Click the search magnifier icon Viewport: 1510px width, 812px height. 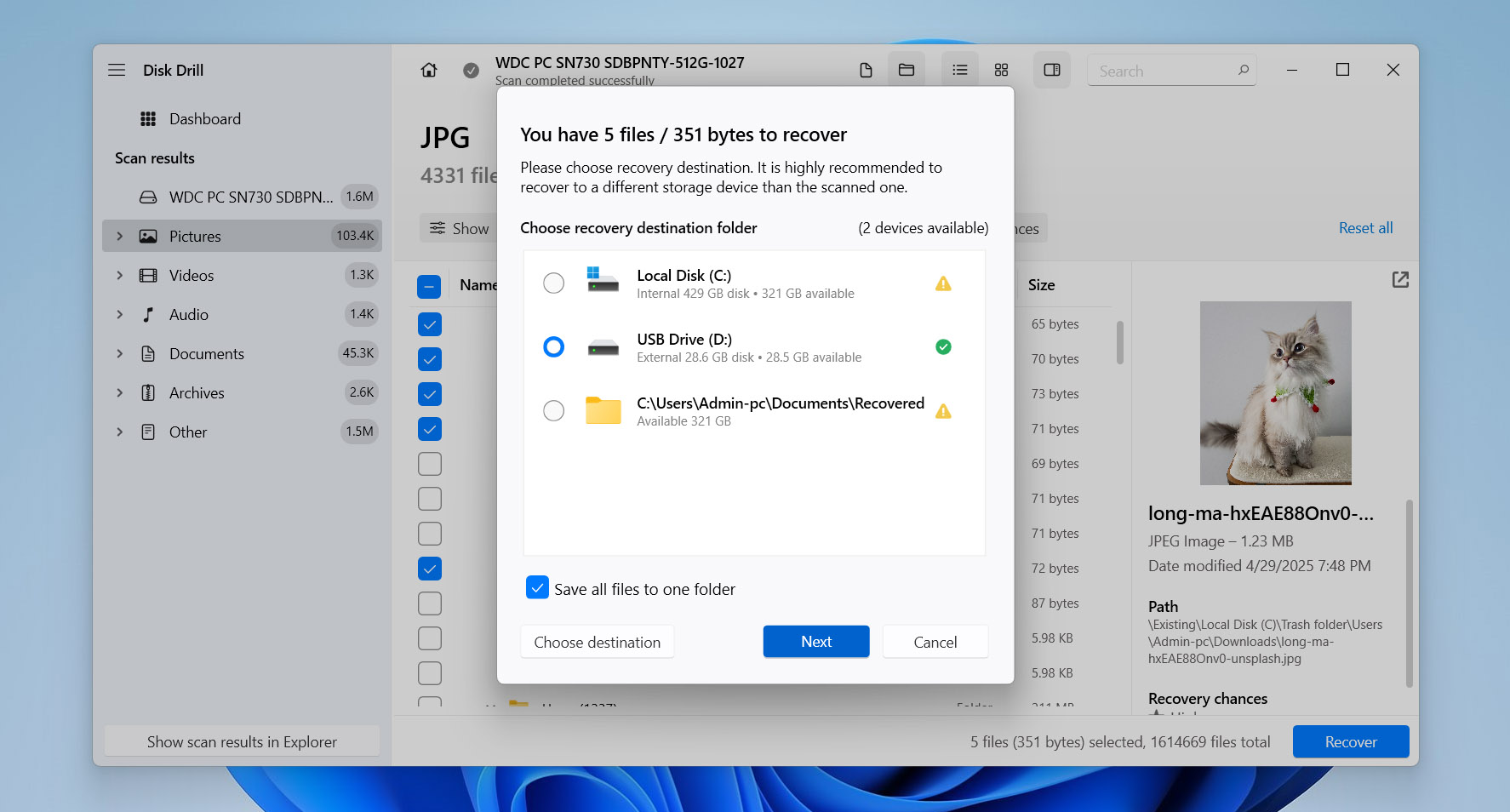pos(1244,70)
